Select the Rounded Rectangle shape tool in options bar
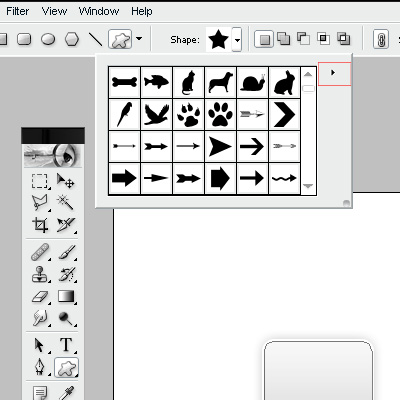Viewport: 400px width, 400px height. (24, 39)
